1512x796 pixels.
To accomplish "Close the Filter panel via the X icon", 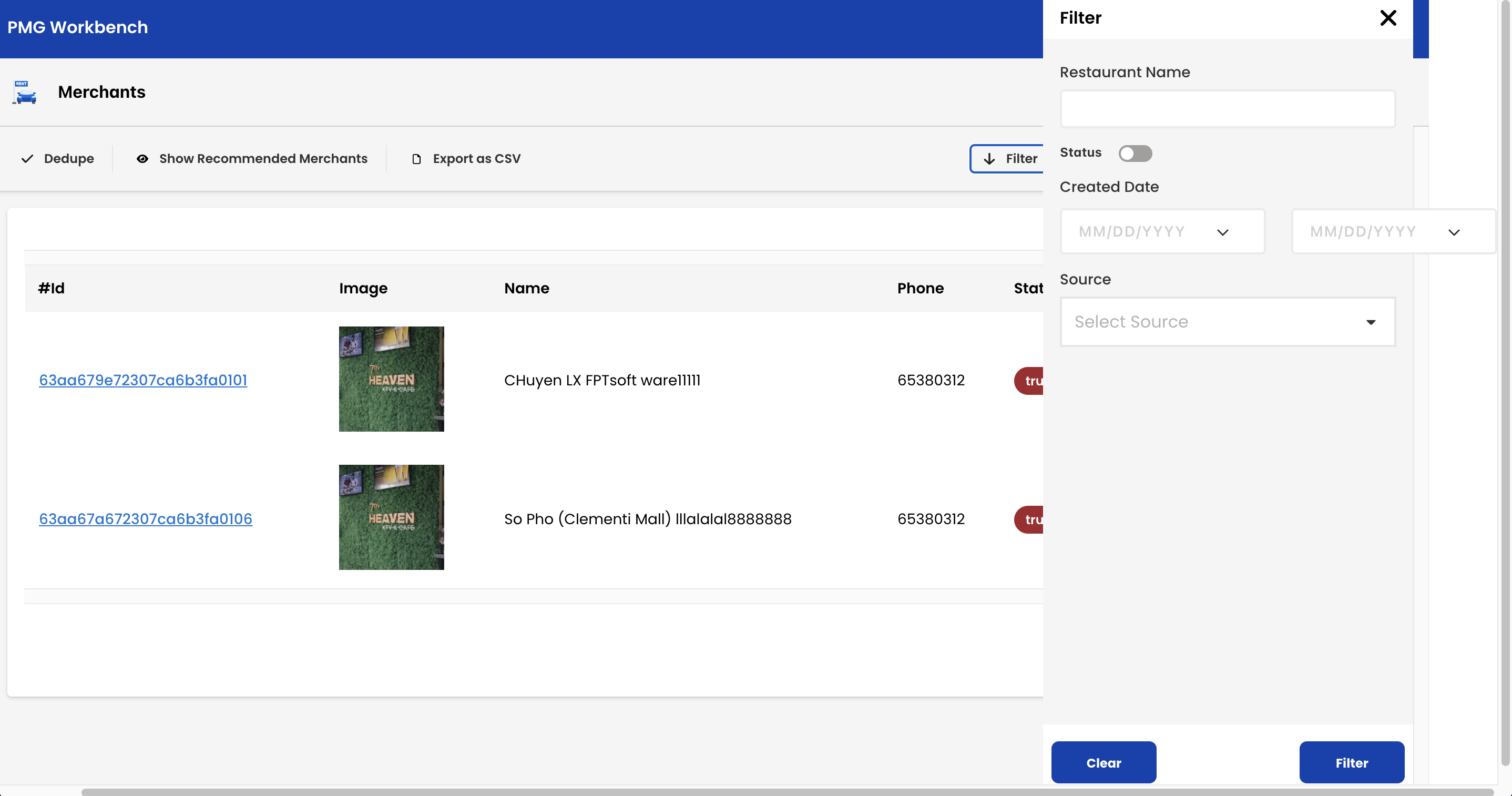I will 1388,18.
